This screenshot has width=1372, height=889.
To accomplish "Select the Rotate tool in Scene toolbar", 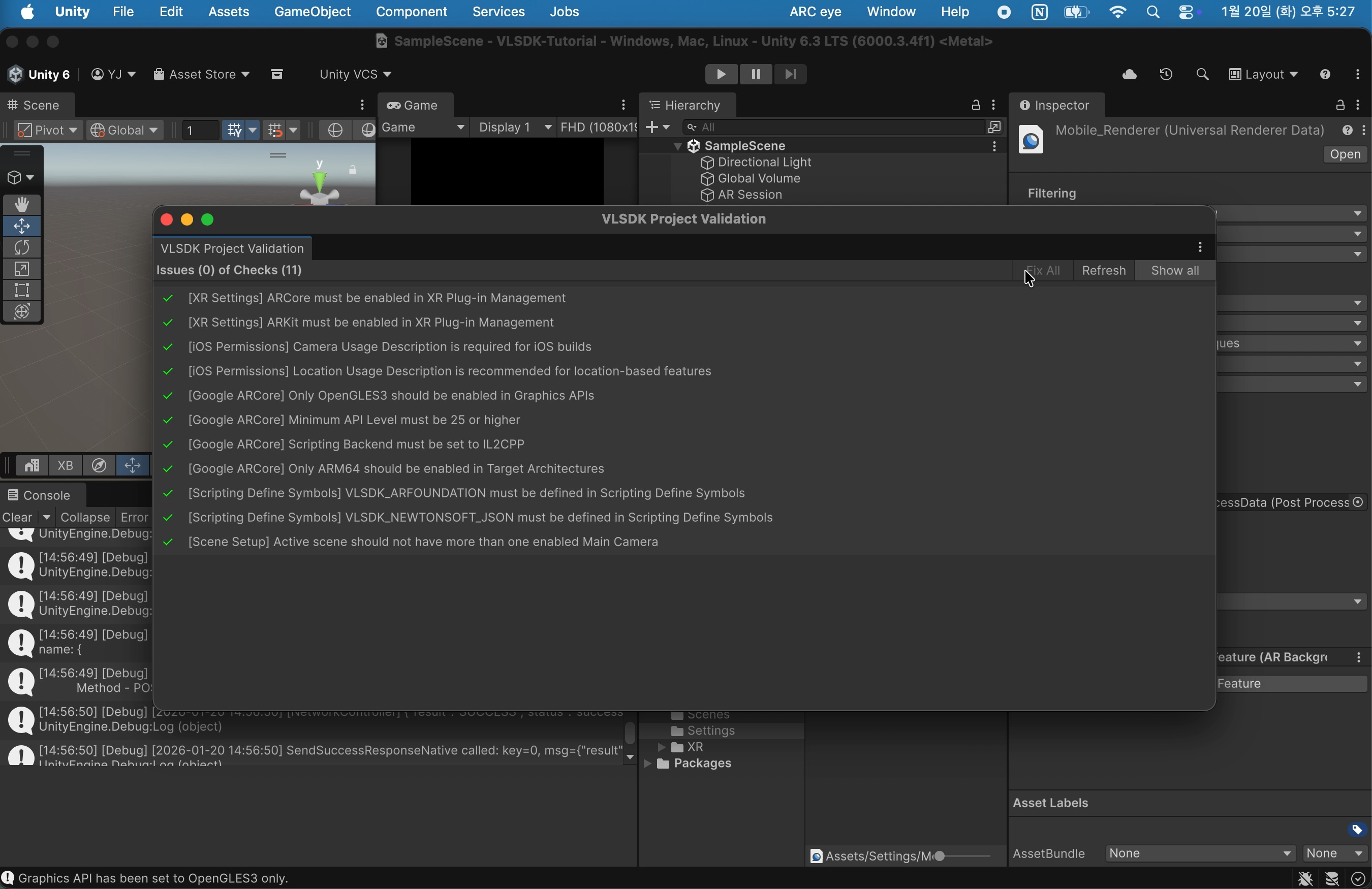I will pos(22,248).
